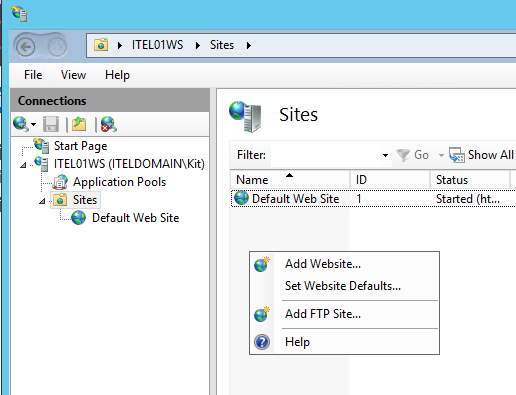
Task: Sort by the Status column header
Action: pos(470,180)
